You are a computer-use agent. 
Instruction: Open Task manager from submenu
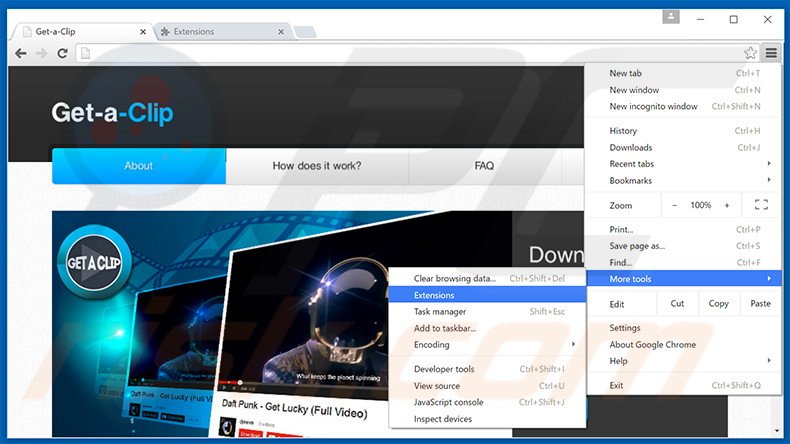point(487,311)
